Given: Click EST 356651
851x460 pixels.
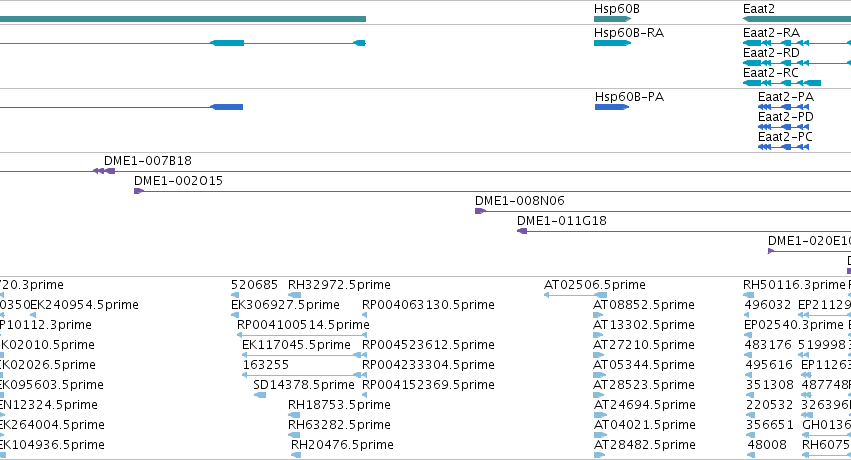Looking at the screenshot, I should (x=769, y=425).
